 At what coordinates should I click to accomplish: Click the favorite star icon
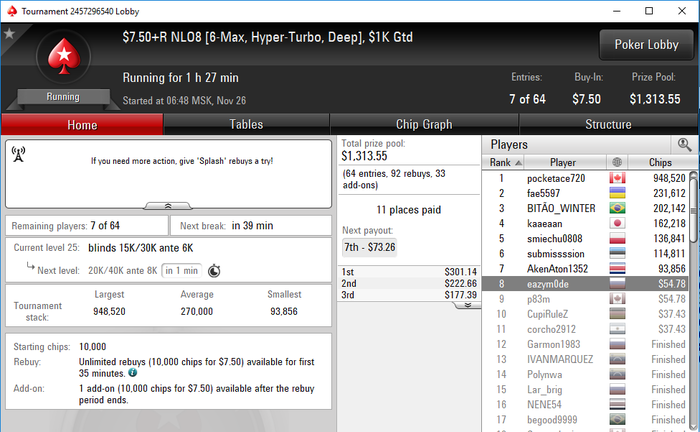(x=9, y=33)
